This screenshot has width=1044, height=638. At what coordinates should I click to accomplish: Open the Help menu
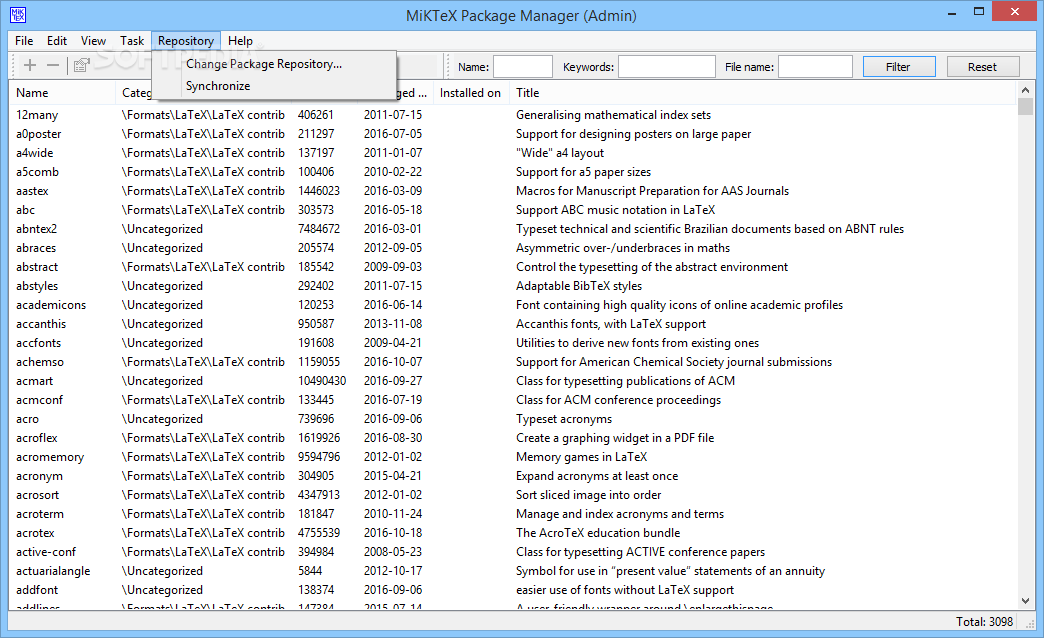pyautogui.click(x=240, y=41)
